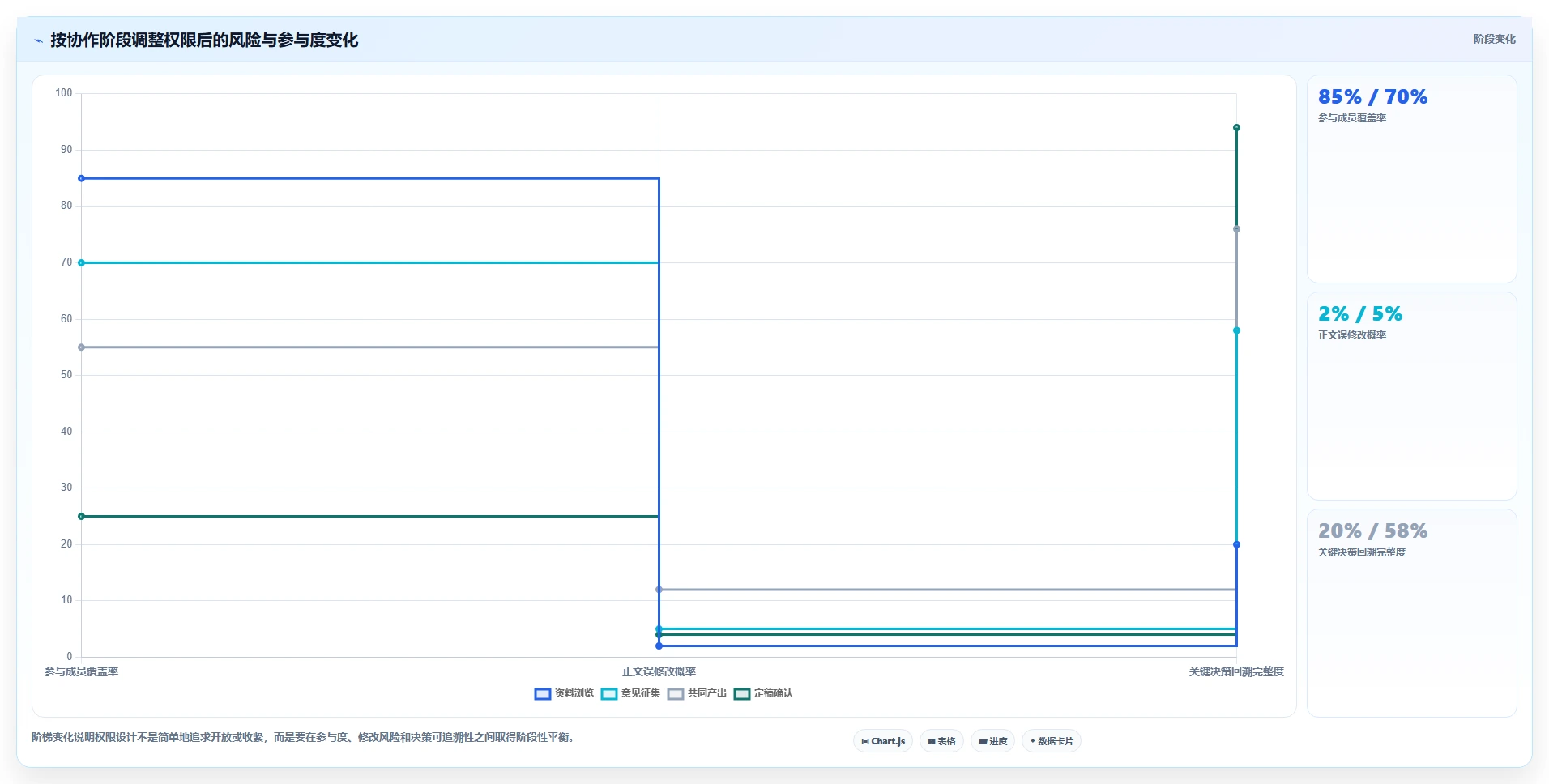The height and width of the screenshot is (784, 1549).
Task: Toggle the 定稿确认 legend series
Action: click(x=763, y=693)
